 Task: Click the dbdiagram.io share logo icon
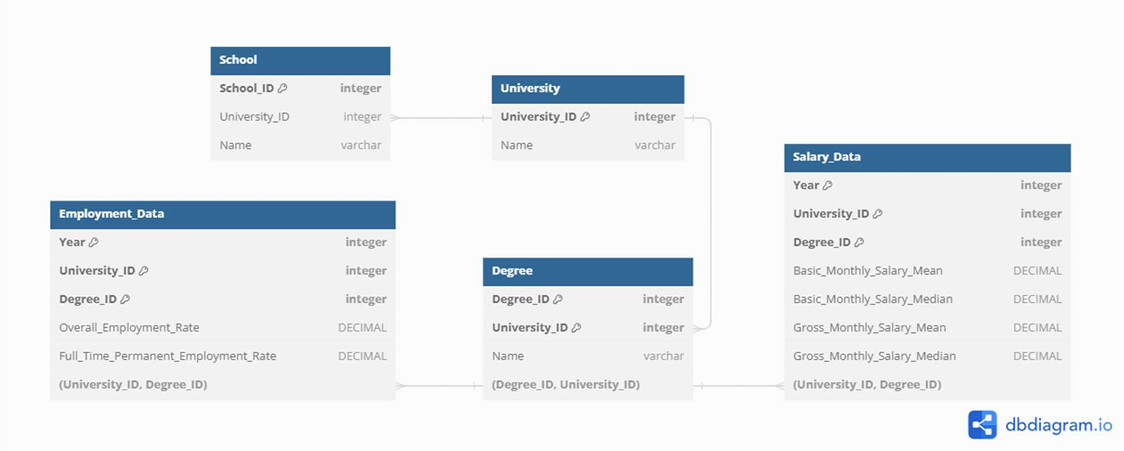[982, 425]
